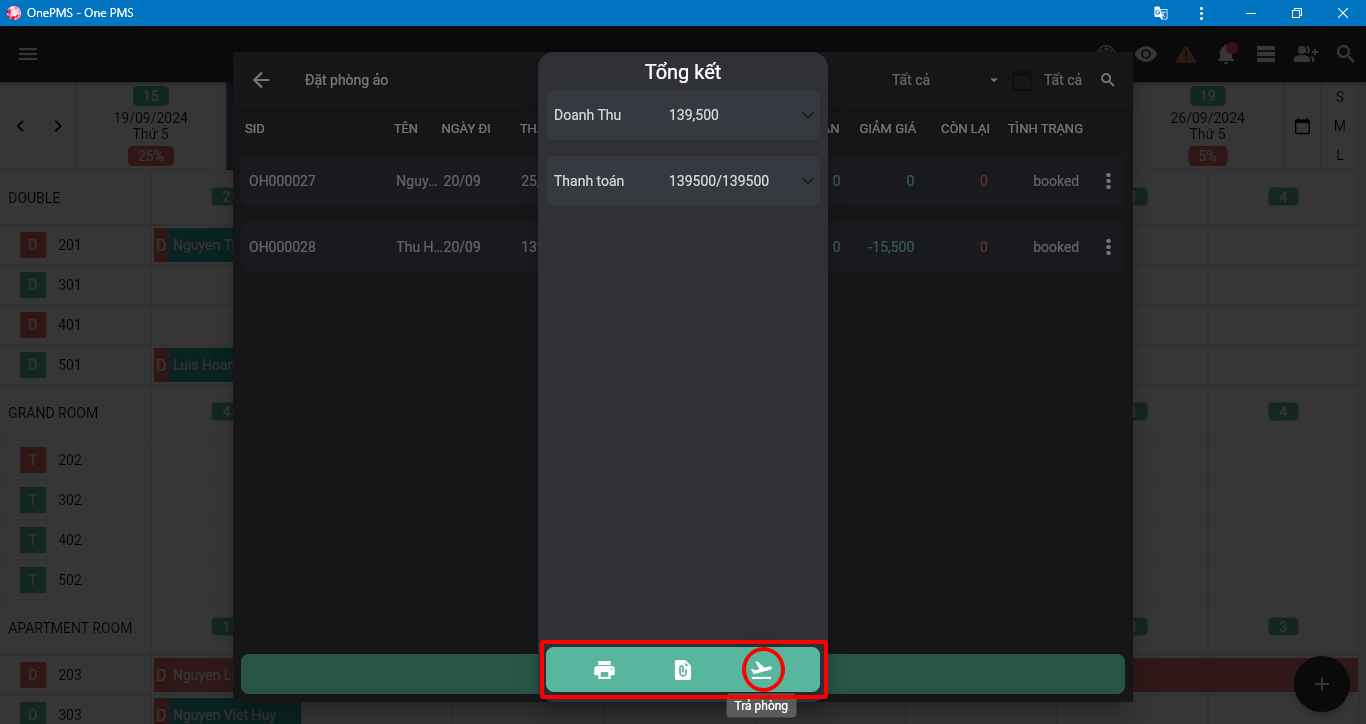Open the date picker calendar icon
The height and width of the screenshot is (724, 1366).
point(1302,126)
